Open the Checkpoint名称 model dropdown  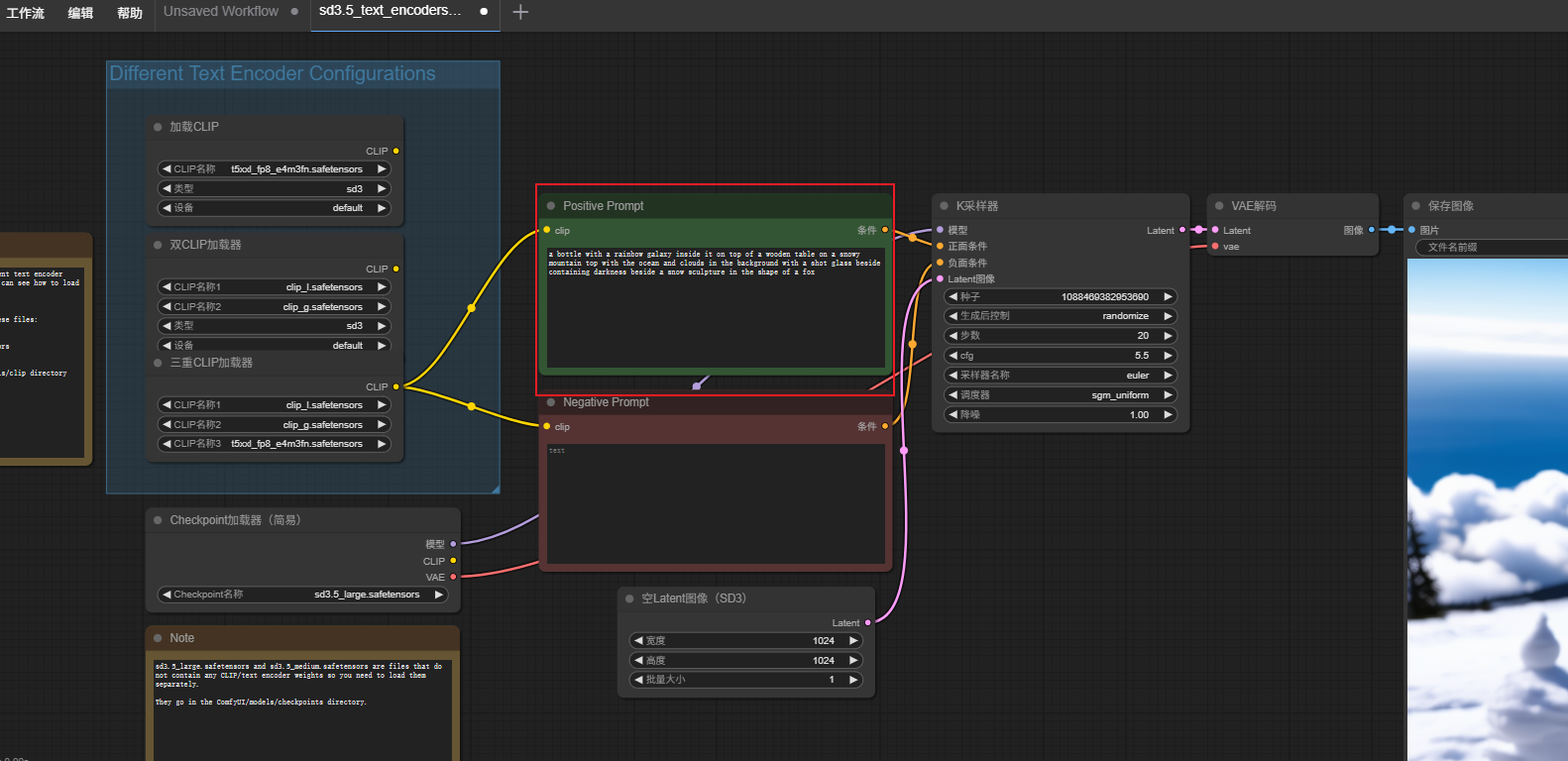pyautogui.click(x=302, y=595)
